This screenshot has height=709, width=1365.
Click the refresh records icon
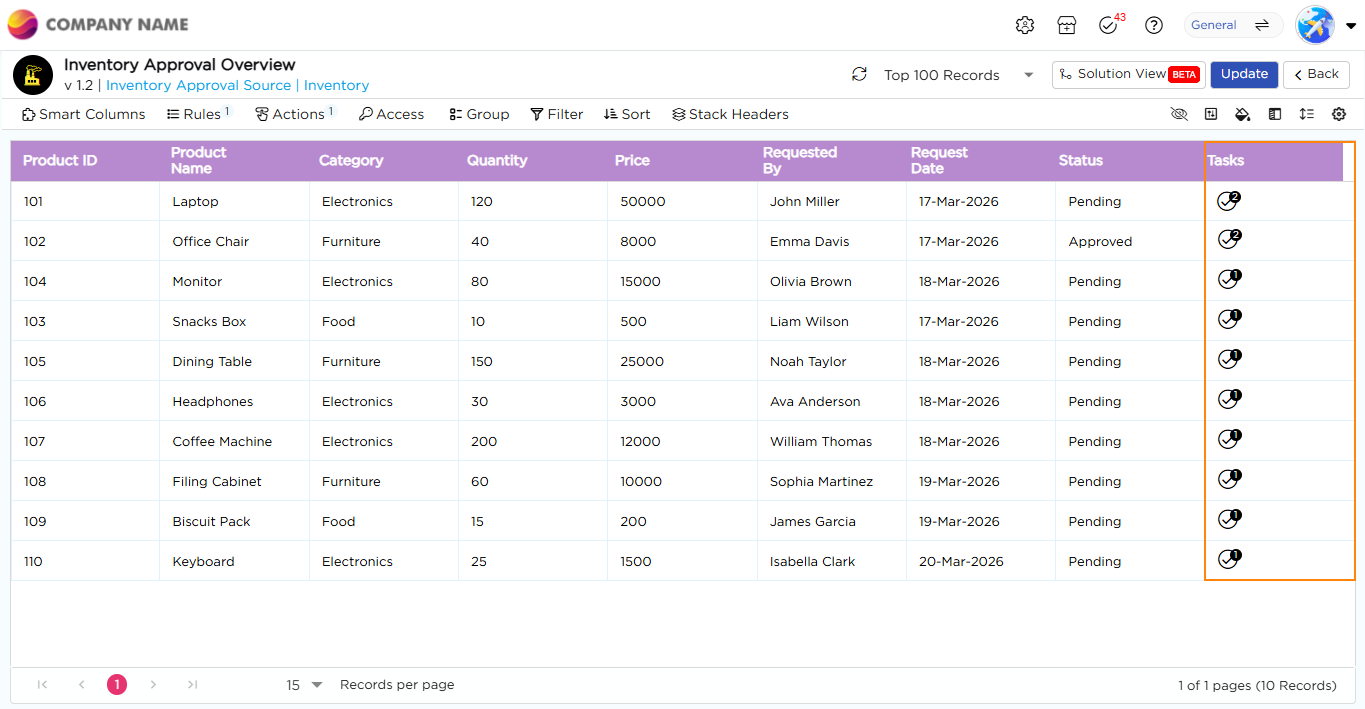[x=859, y=75]
